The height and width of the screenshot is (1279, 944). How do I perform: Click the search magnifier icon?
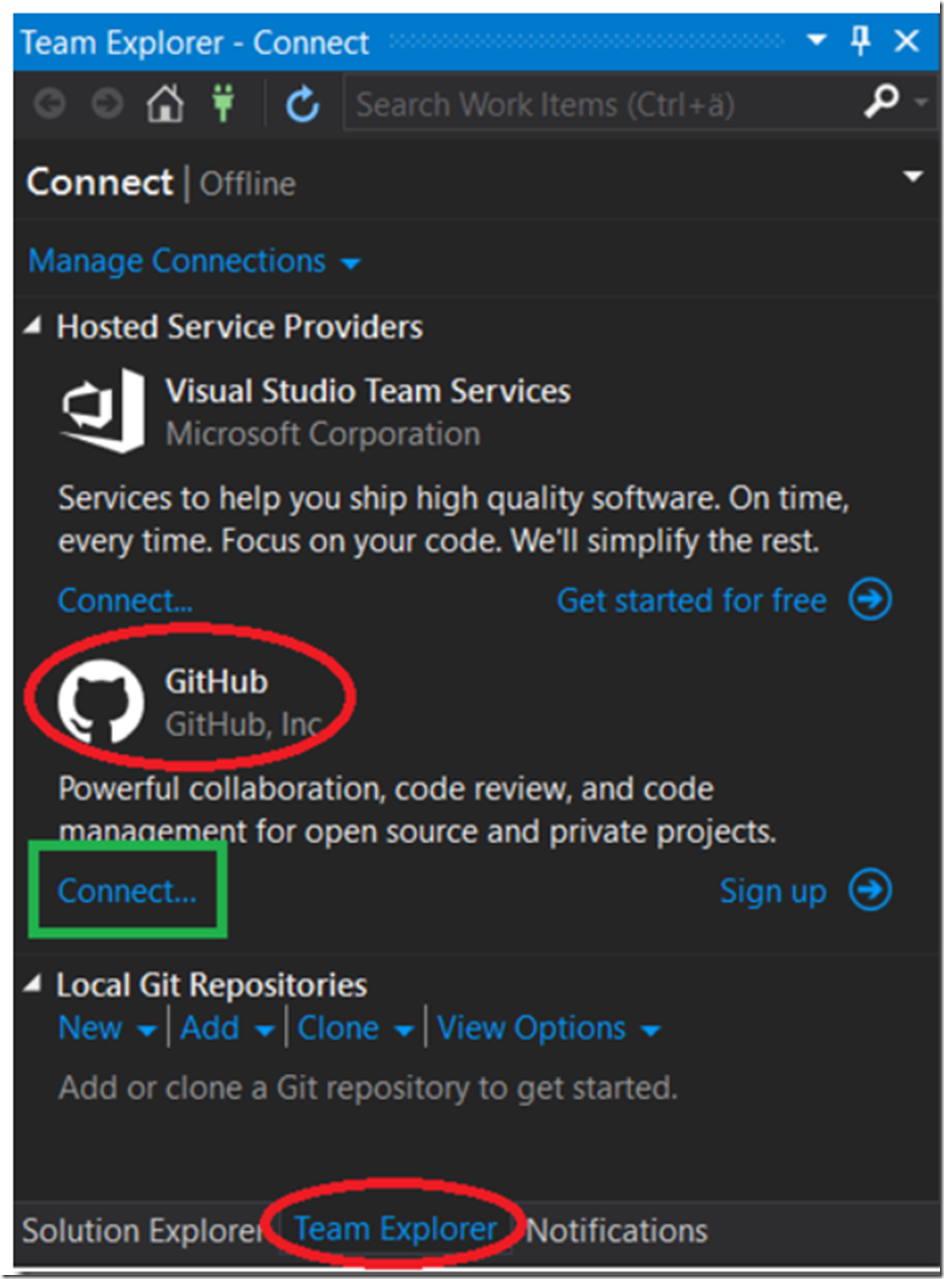pyautogui.click(x=884, y=101)
